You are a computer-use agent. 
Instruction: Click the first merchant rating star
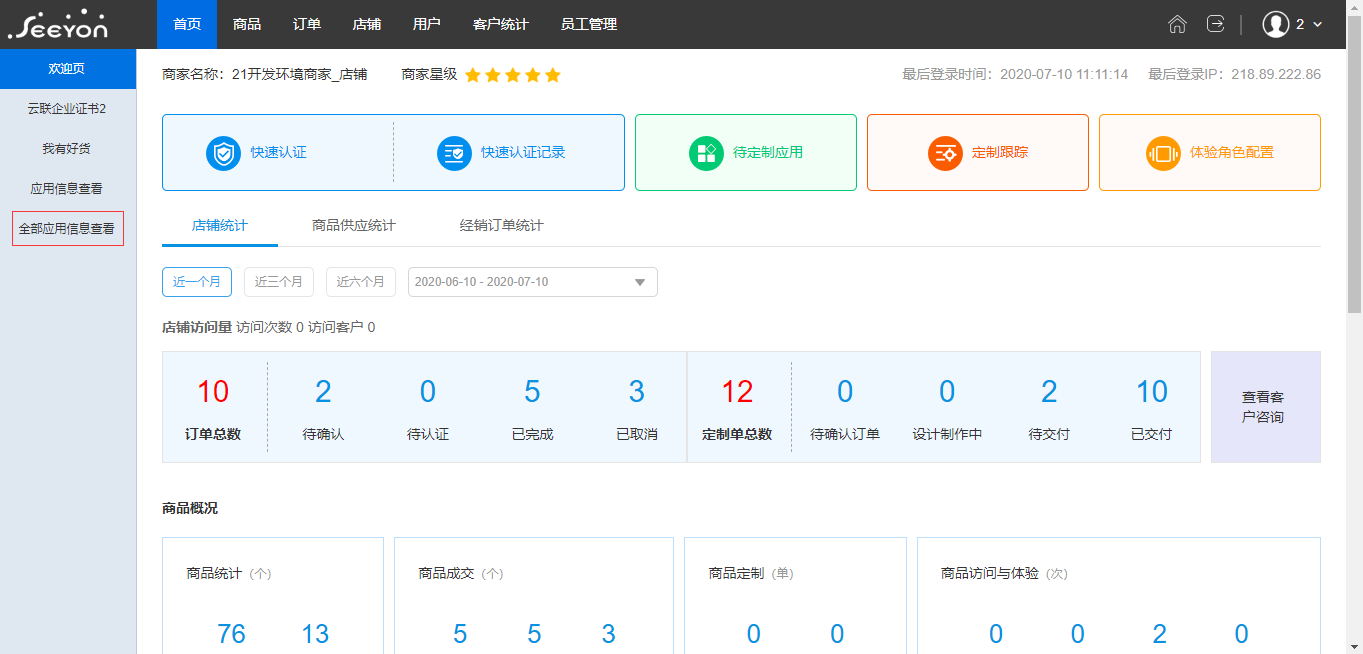point(473,75)
